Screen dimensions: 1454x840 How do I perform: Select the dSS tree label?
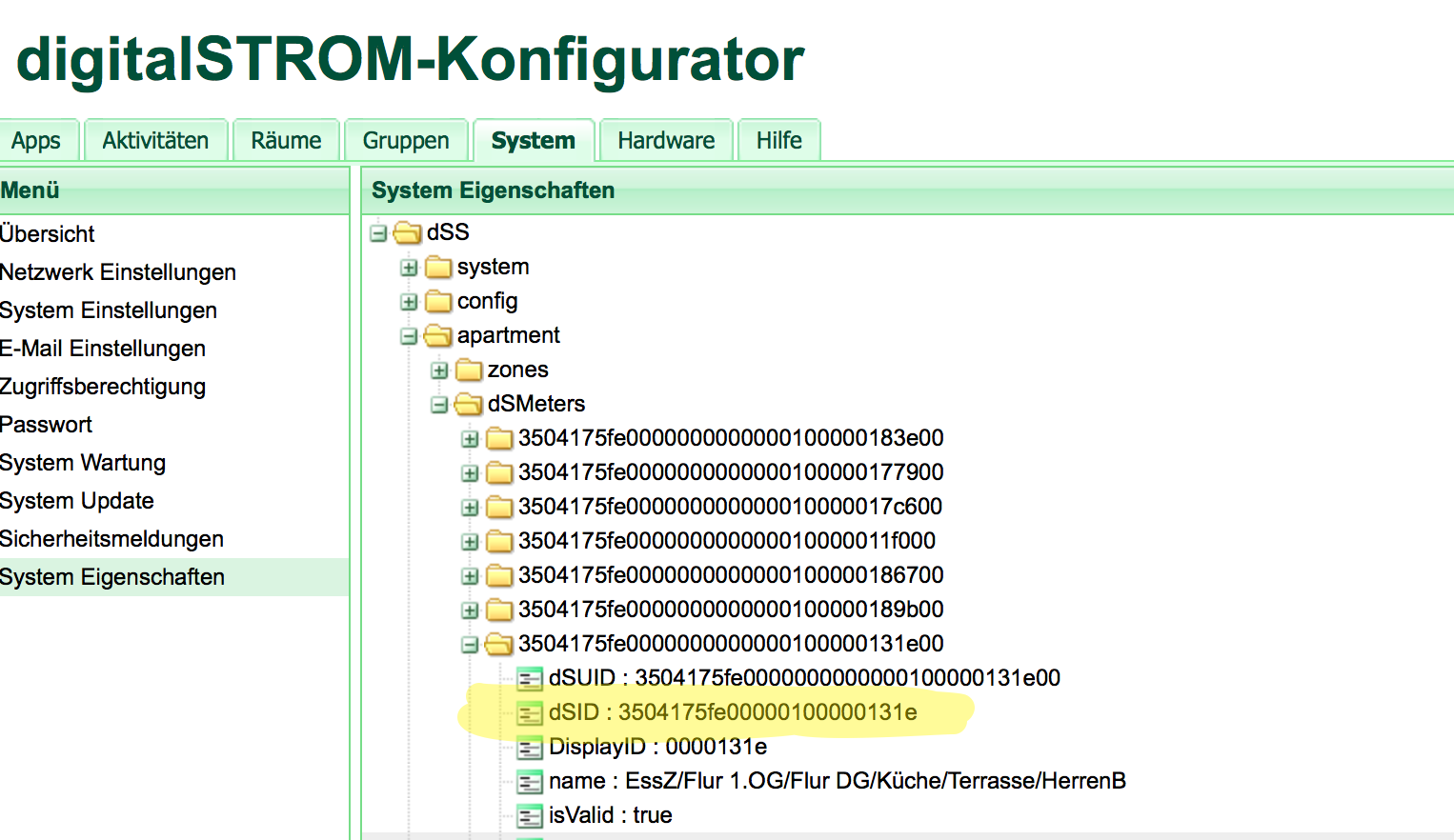[x=448, y=232]
